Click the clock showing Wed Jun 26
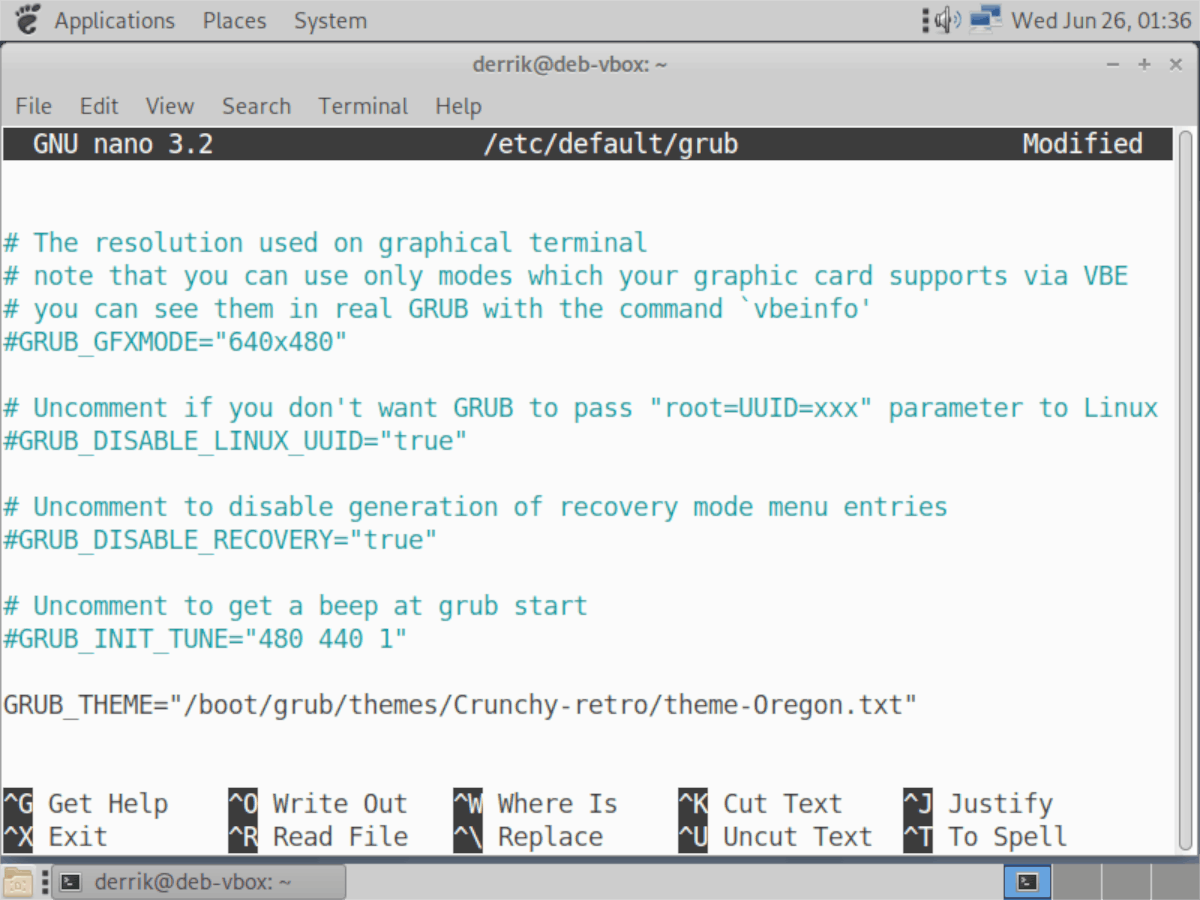 [x=1100, y=19]
